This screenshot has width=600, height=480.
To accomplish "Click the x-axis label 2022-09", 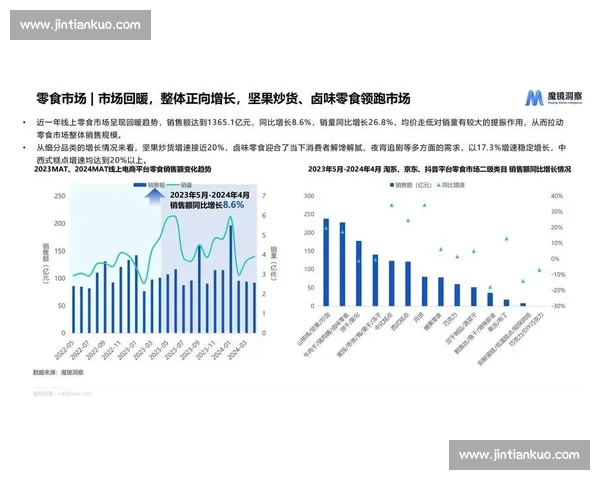I will pos(95,349).
